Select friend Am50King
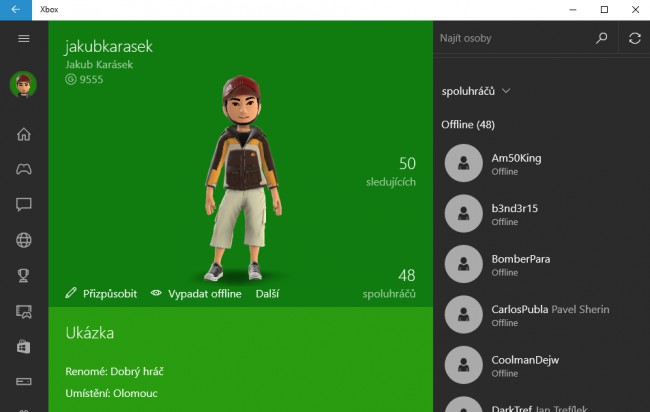The image size is (650, 412). 541,163
